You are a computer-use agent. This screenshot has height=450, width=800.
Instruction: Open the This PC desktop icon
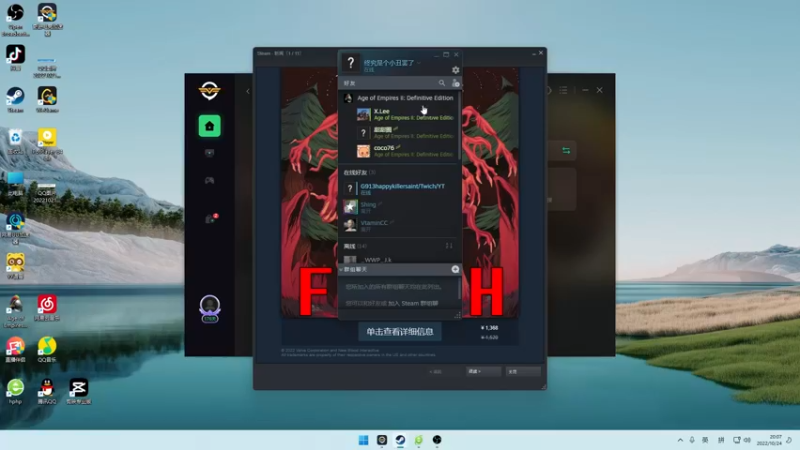[15, 183]
